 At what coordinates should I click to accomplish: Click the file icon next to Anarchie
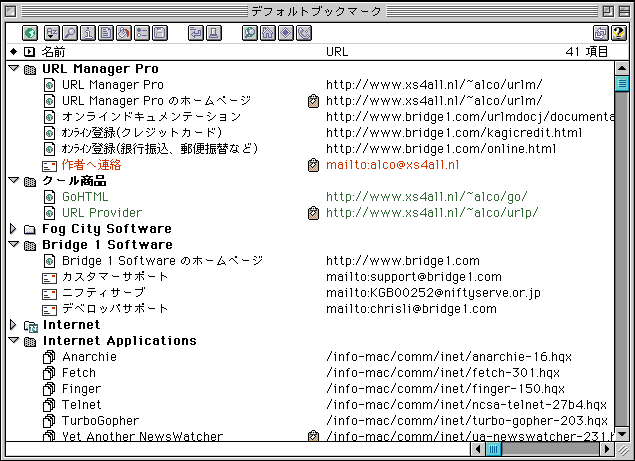49,357
